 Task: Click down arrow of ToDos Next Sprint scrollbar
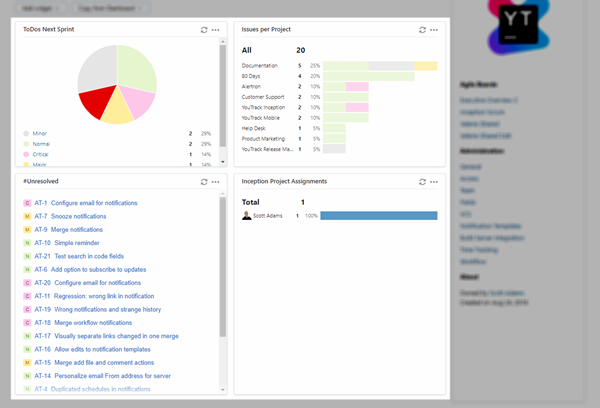pyautogui.click(x=223, y=162)
